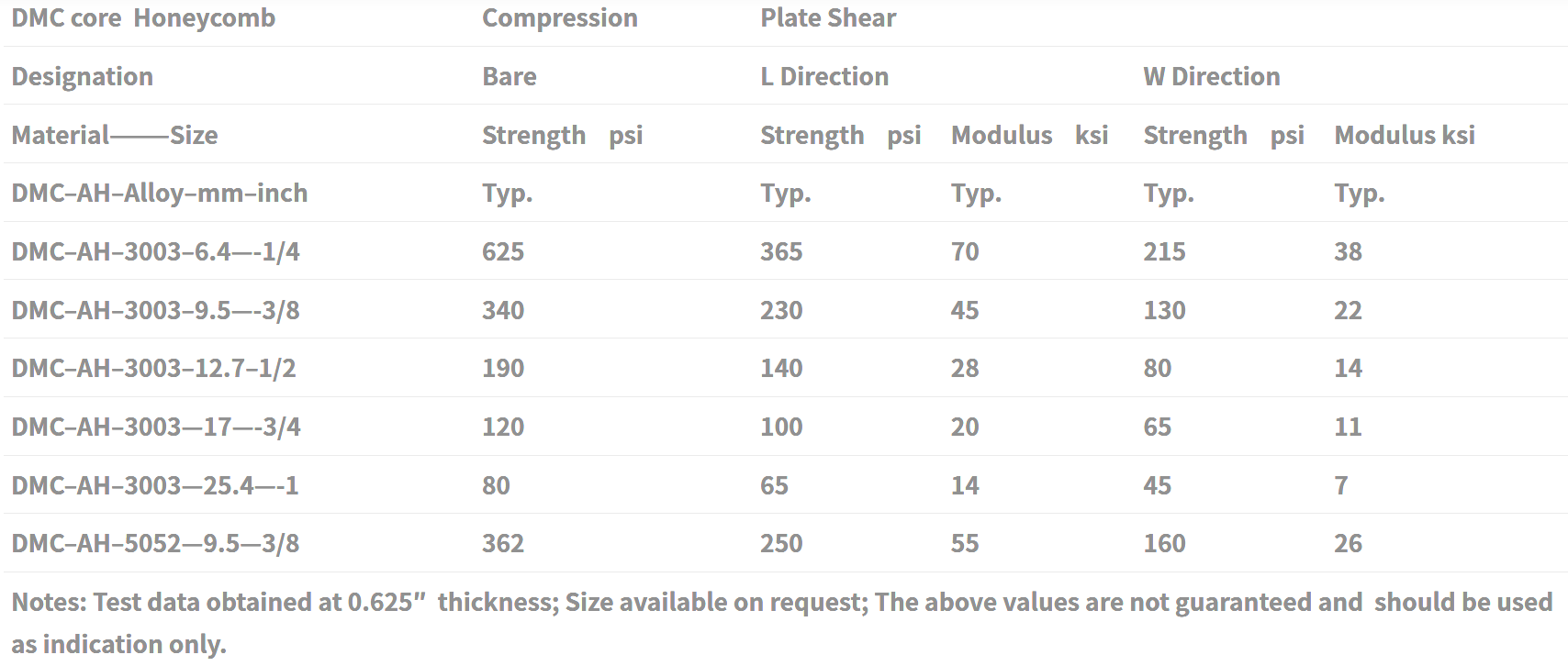Viewport: 1568px width, 666px height.
Task: Select the W modulus value 38
Action: [x=1348, y=251]
